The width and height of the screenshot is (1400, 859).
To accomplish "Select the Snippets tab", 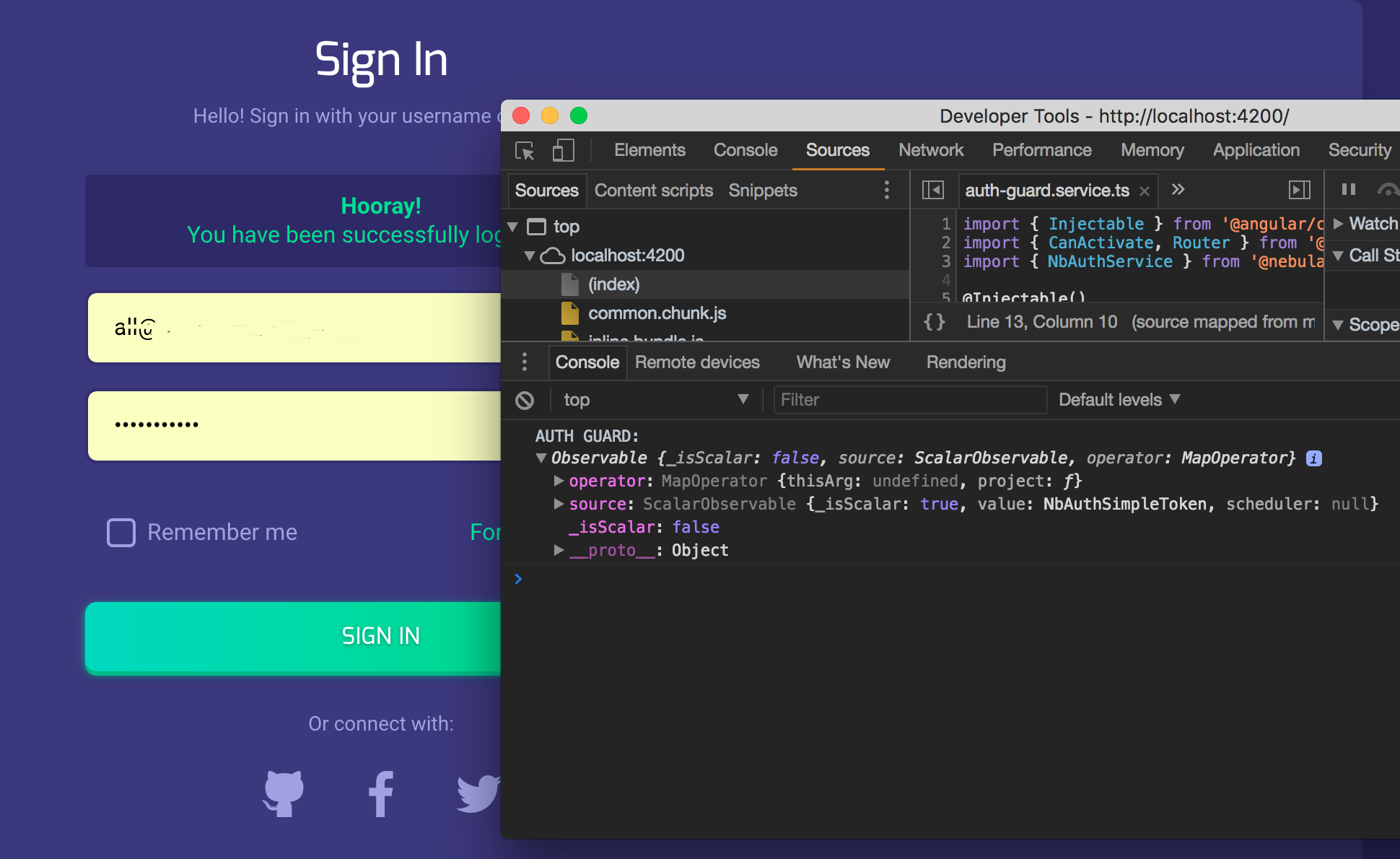I will (x=763, y=191).
